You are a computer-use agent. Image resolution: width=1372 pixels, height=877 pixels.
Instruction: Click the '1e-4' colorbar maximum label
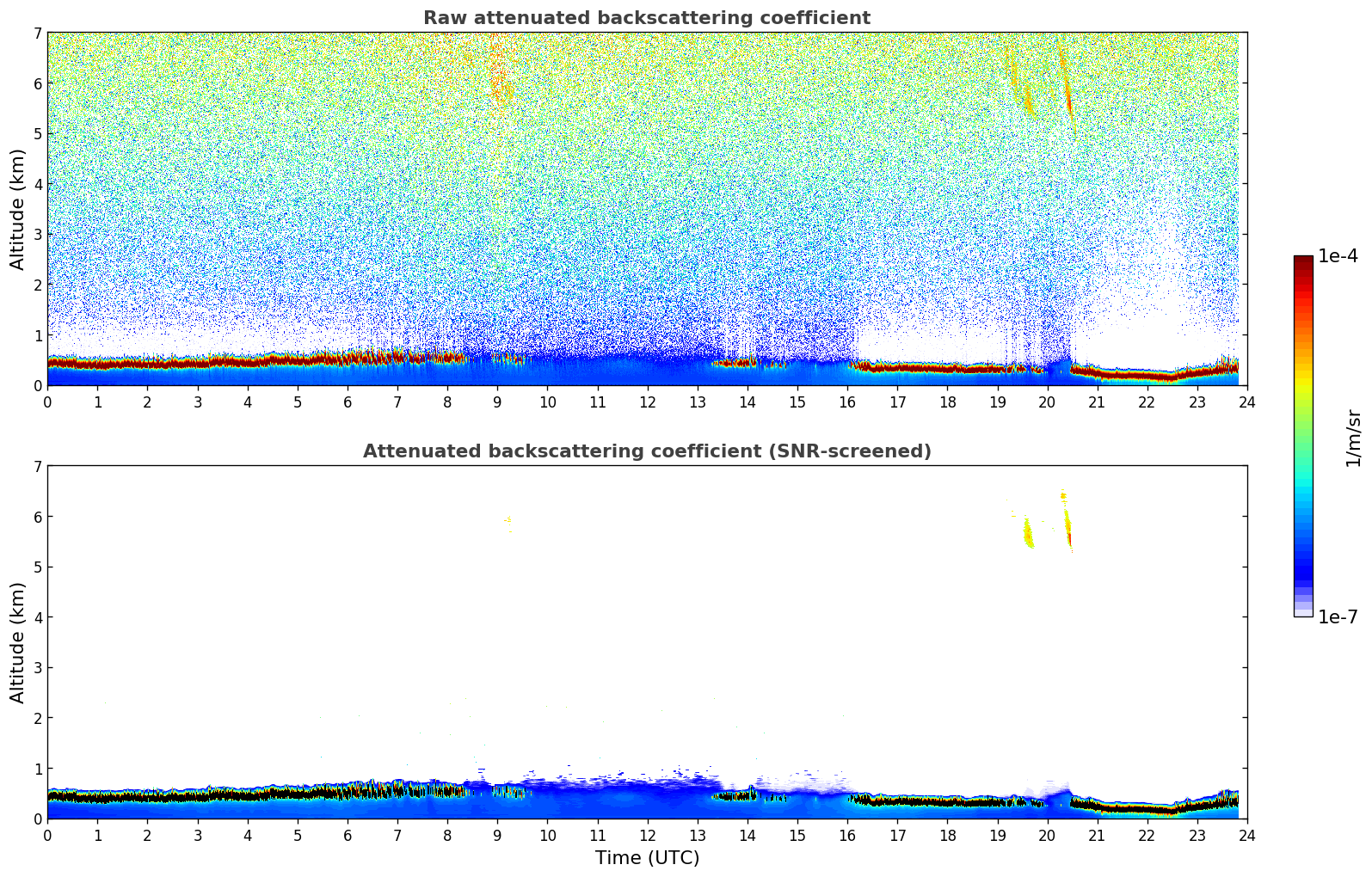tap(1338, 256)
